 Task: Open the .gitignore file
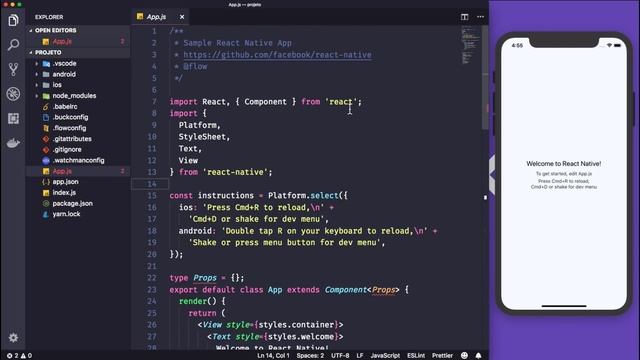click(67, 149)
